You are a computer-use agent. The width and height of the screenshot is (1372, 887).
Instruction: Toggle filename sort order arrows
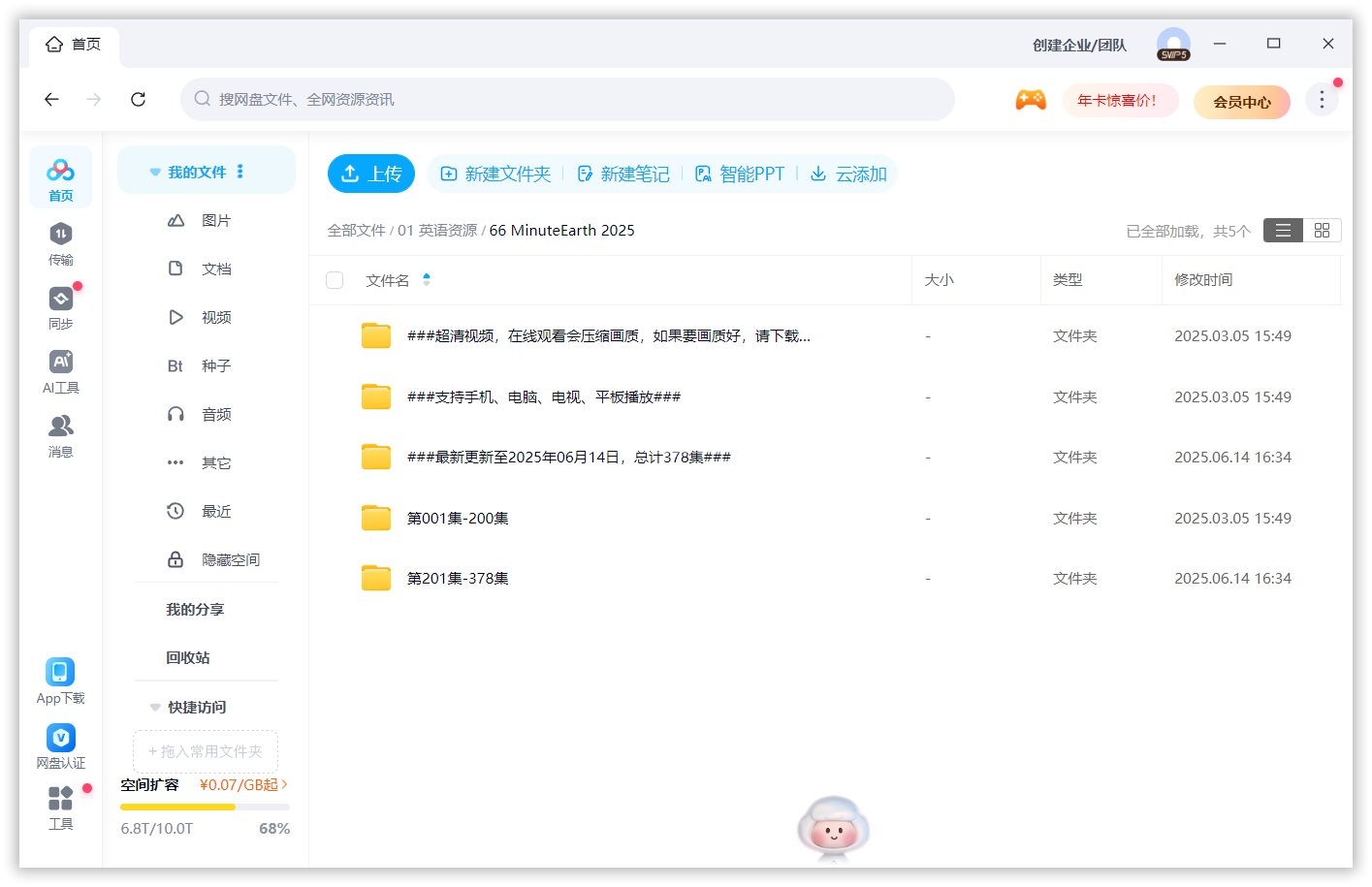(x=427, y=279)
